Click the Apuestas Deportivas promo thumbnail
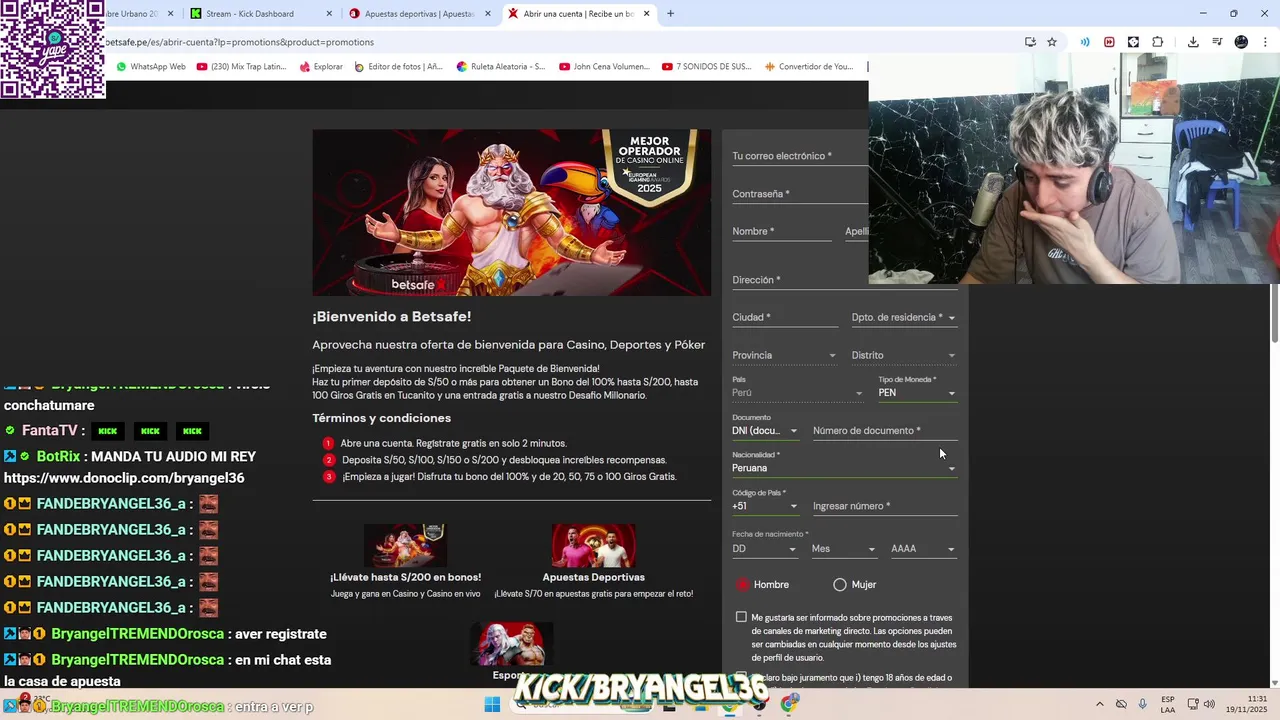The width and height of the screenshot is (1280, 720). click(x=594, y=545)
